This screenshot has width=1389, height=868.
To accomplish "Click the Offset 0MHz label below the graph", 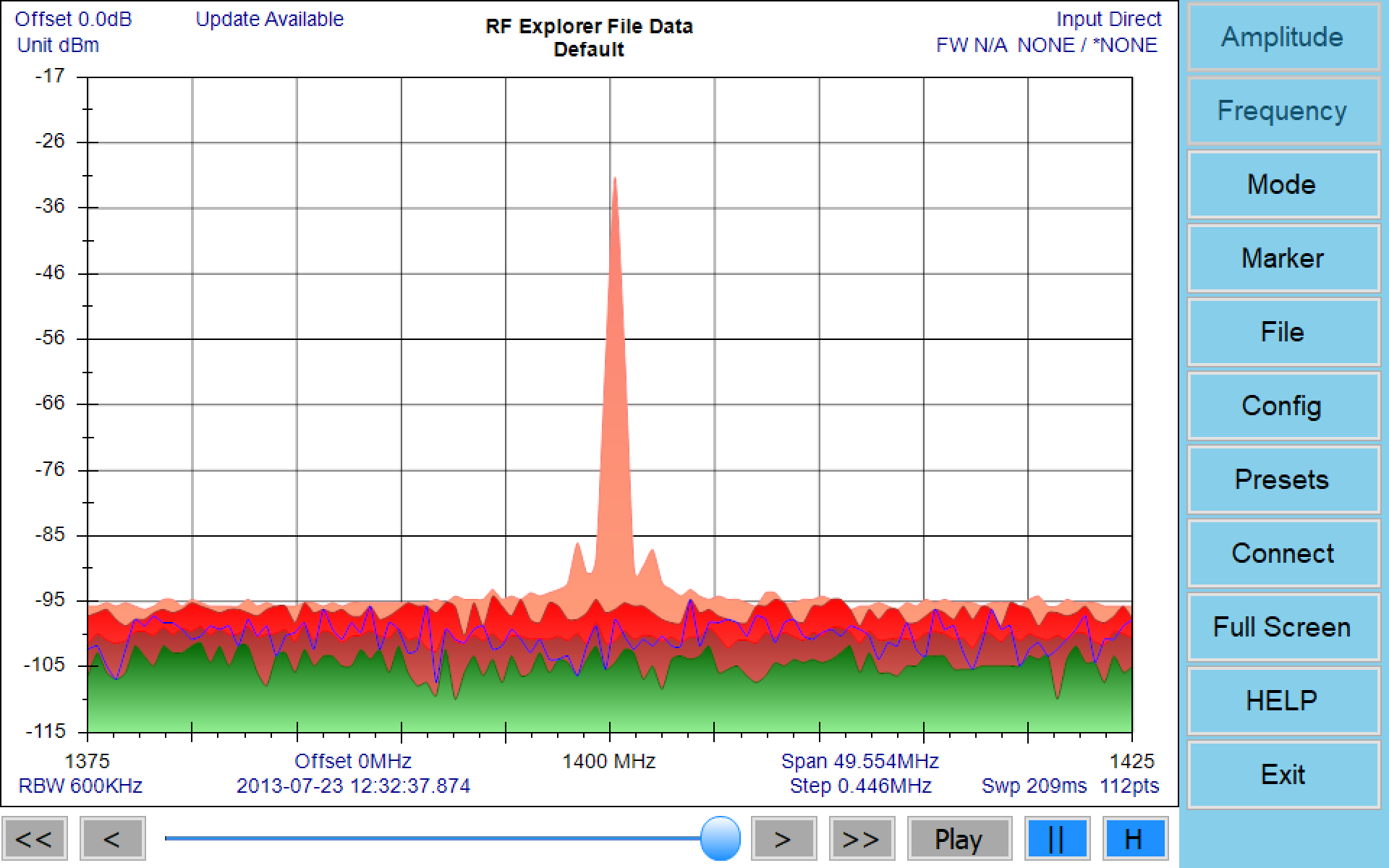I will coord(353,761).
